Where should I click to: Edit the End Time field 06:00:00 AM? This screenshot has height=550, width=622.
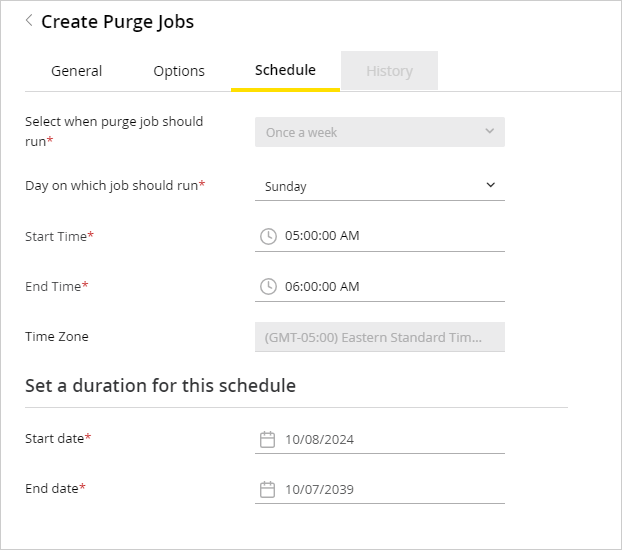380,287
